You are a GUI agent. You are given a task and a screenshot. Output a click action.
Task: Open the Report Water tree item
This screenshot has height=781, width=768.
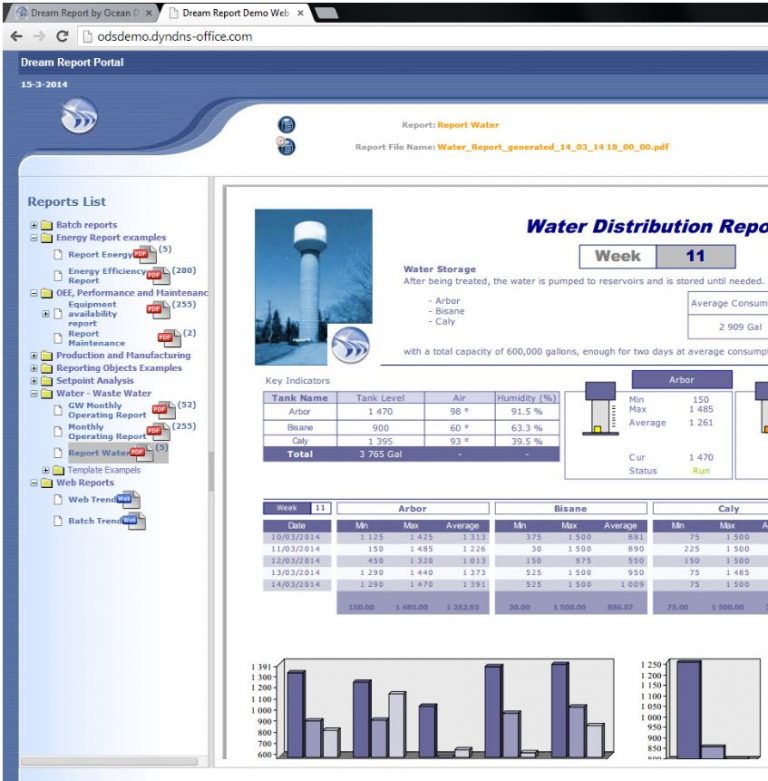point(98,453)
